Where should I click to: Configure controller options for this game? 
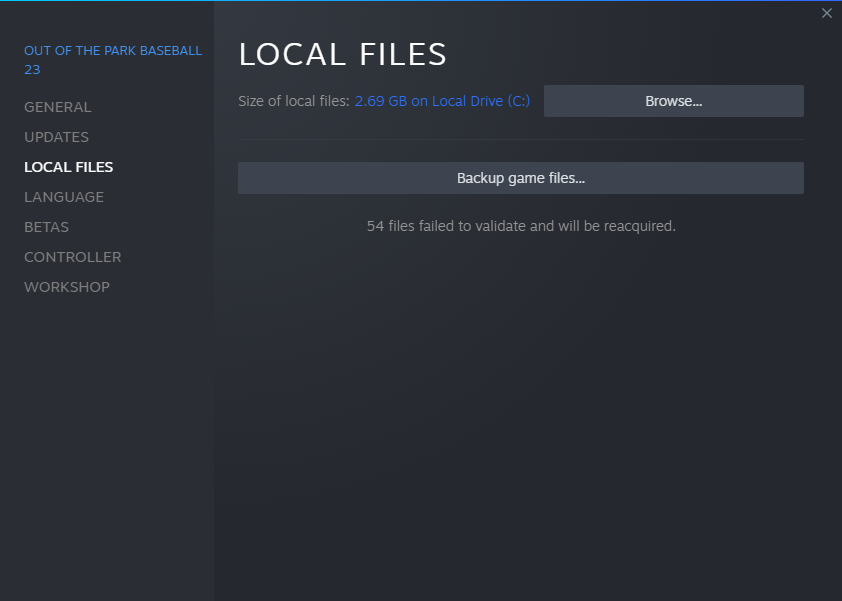pyautogui.click(x=72, y=257)
